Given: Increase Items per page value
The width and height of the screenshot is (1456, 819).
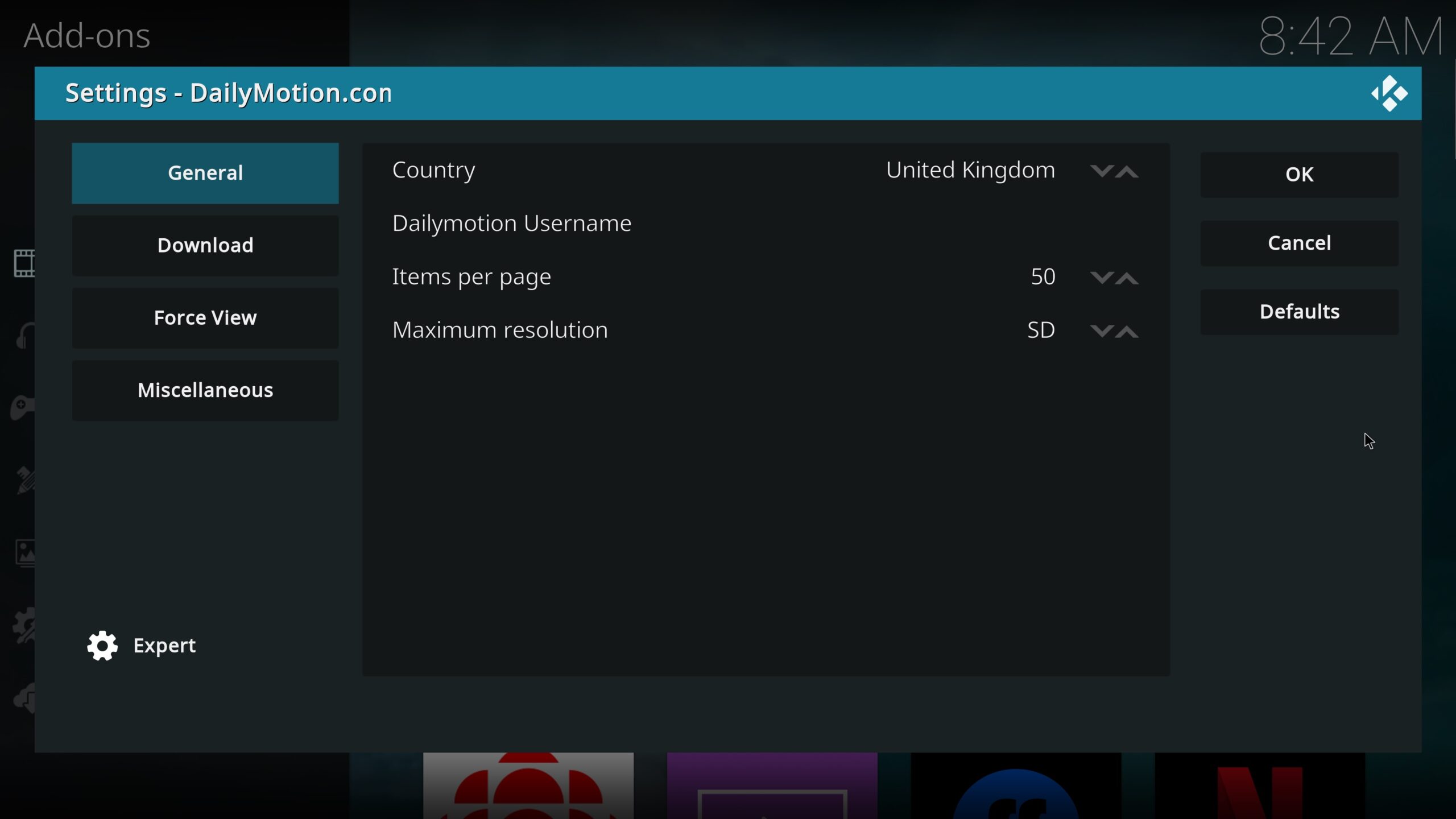Looking at the screenshot, I should point(1127,278).
